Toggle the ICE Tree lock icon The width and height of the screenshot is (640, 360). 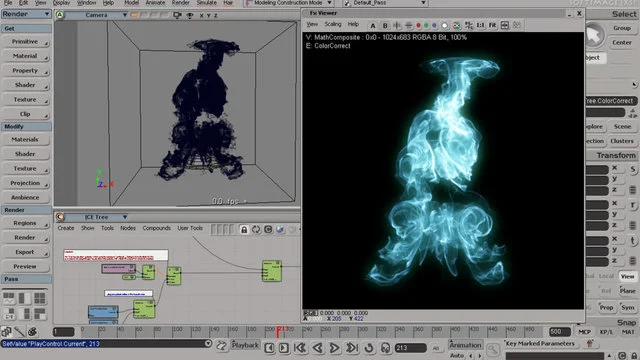(244, 229)
